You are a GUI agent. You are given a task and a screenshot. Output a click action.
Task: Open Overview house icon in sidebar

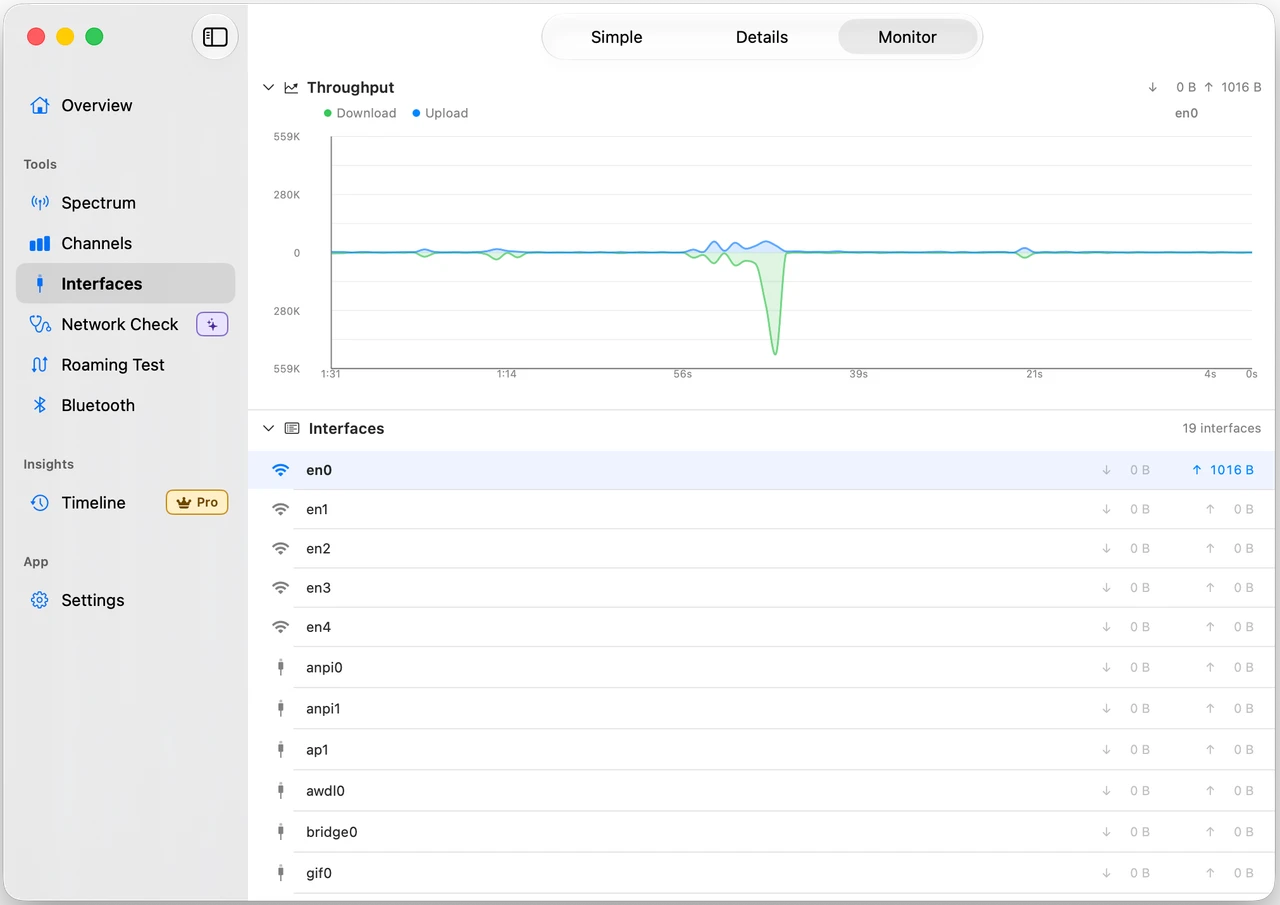(40, 105)
